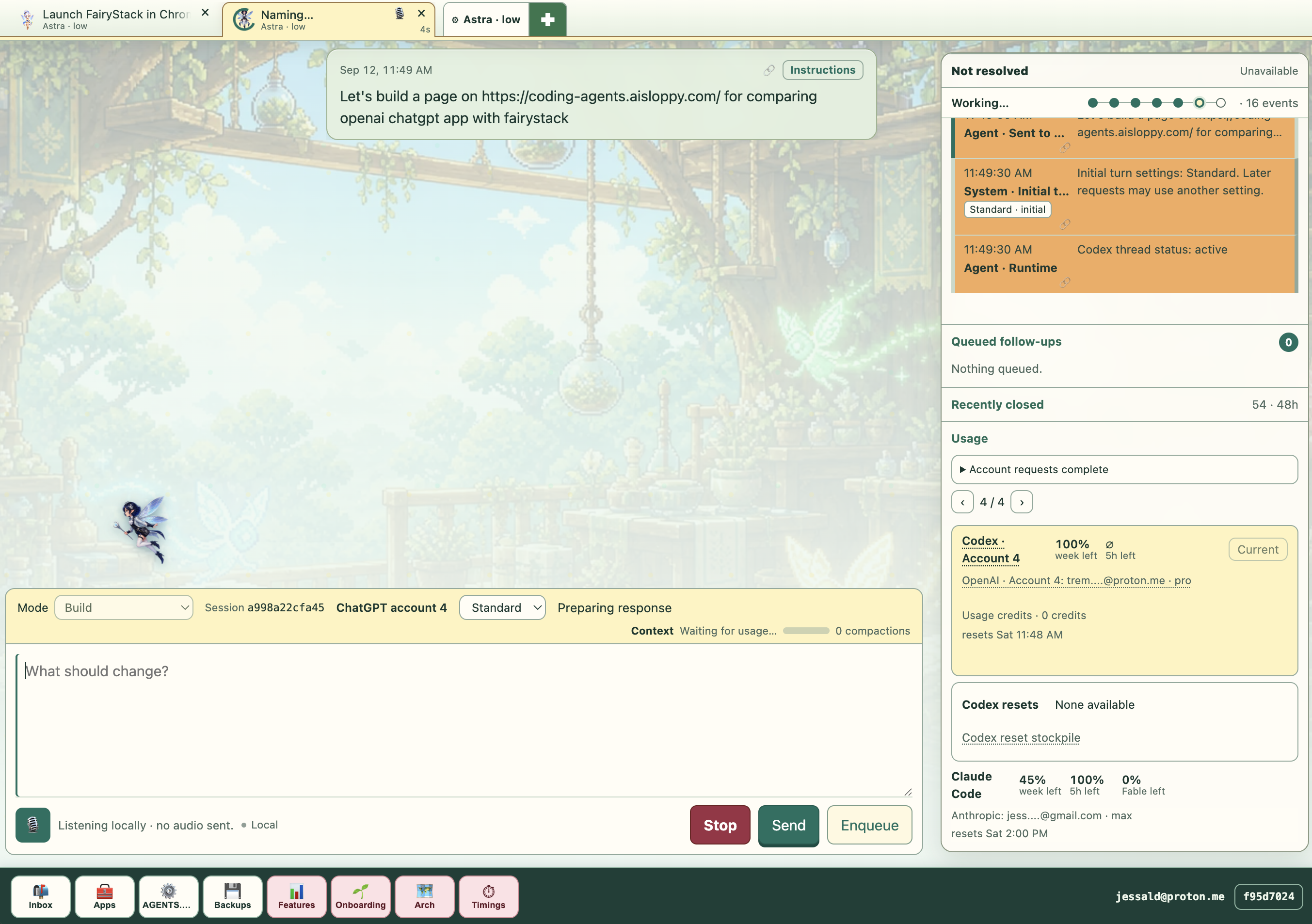This screenshot has width=1312, height=924.
Task: Click the f95d7024 commit badge
Action: coord(1268,896)
